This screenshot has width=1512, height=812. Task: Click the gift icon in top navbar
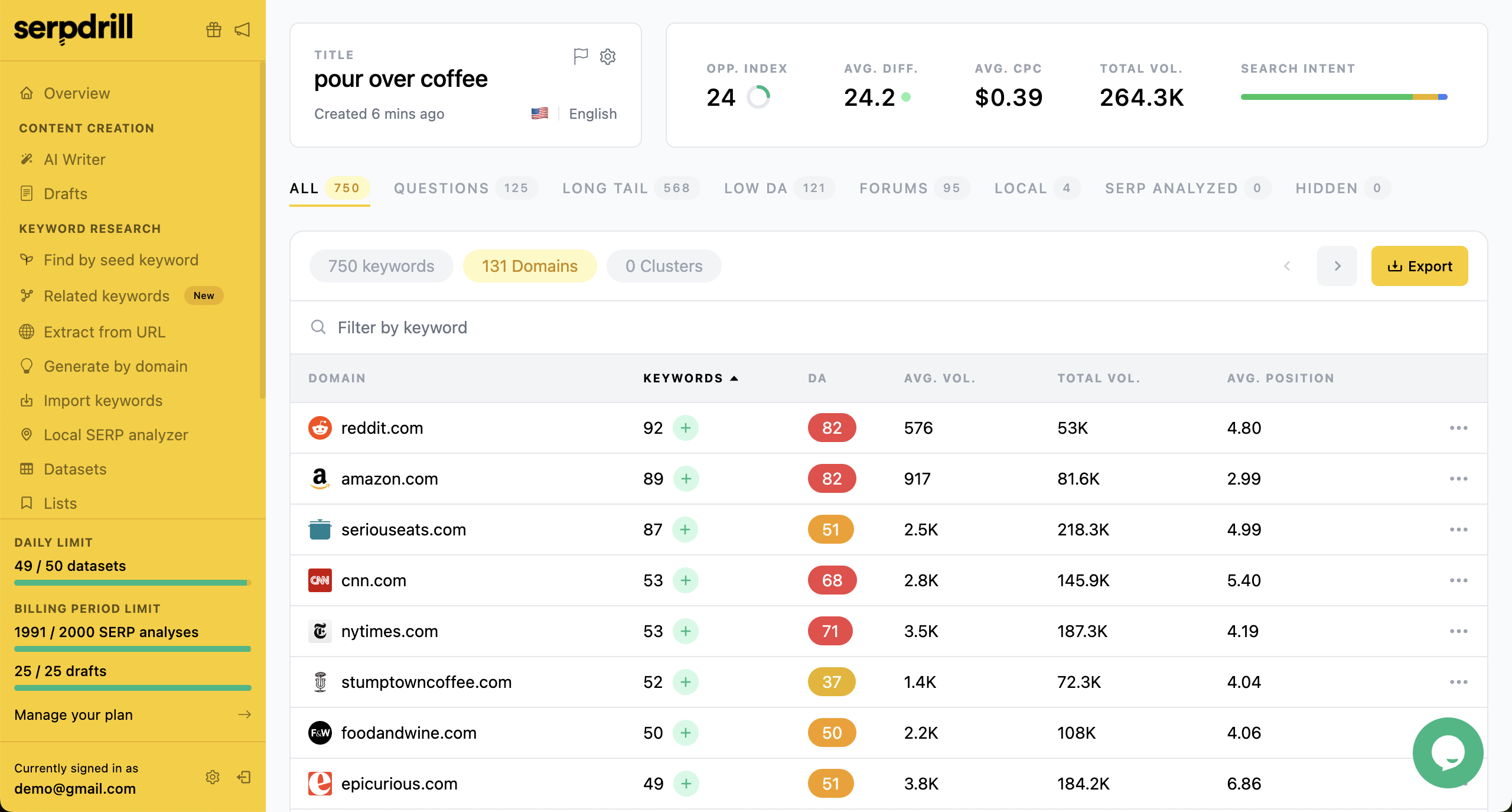pos(213,29)
